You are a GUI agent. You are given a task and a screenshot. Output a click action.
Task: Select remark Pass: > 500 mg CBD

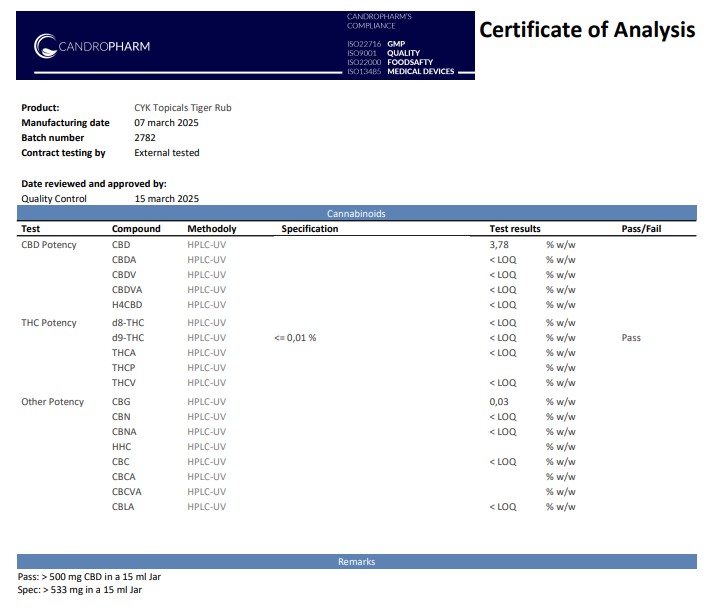click(89, 577)
